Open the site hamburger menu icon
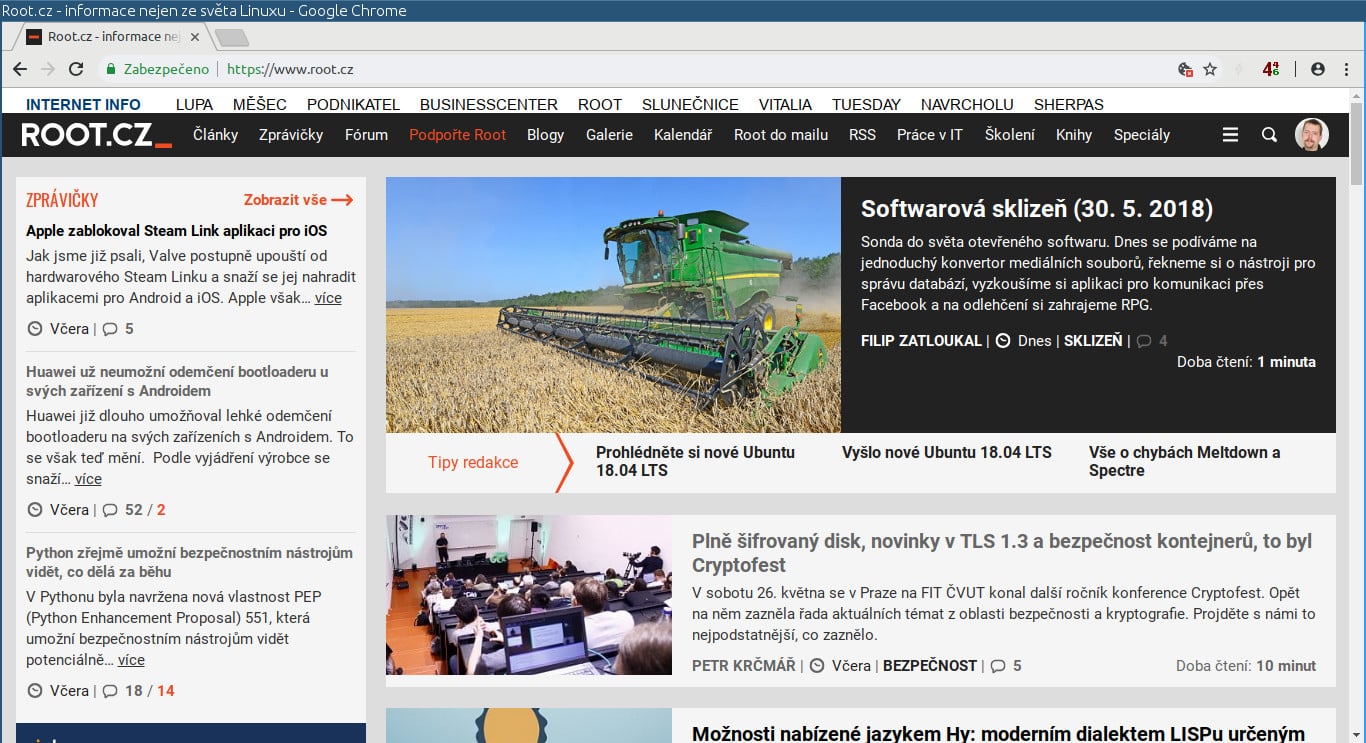This screenshot has width=1366, height=743. tap(1230, 135)
